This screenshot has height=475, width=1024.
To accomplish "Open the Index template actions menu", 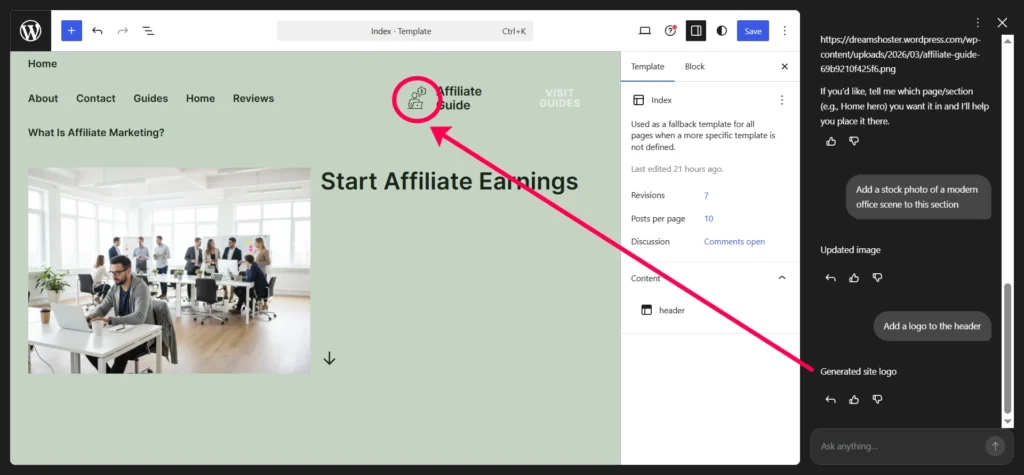I will 782,100.
